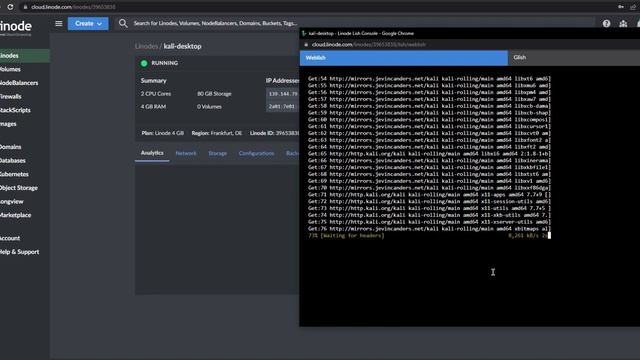Click the search magnifier icon
The height and width of the screenshot is (360, 640).
(x=123, y=23)
